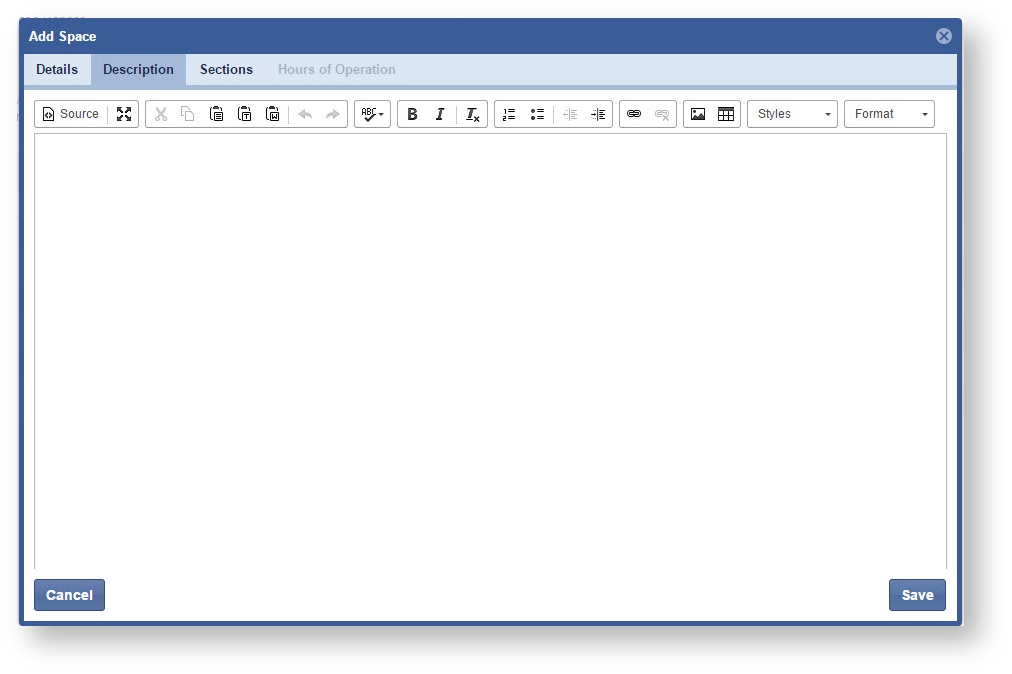
Task: Switch to the Sections tab
Action: tap(226, 69)
